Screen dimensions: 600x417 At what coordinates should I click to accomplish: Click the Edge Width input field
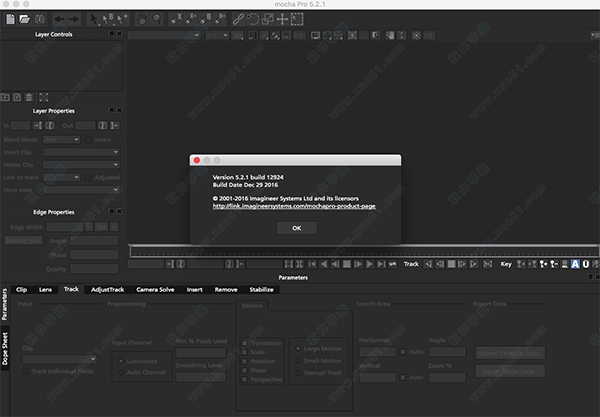click(65, 227)
